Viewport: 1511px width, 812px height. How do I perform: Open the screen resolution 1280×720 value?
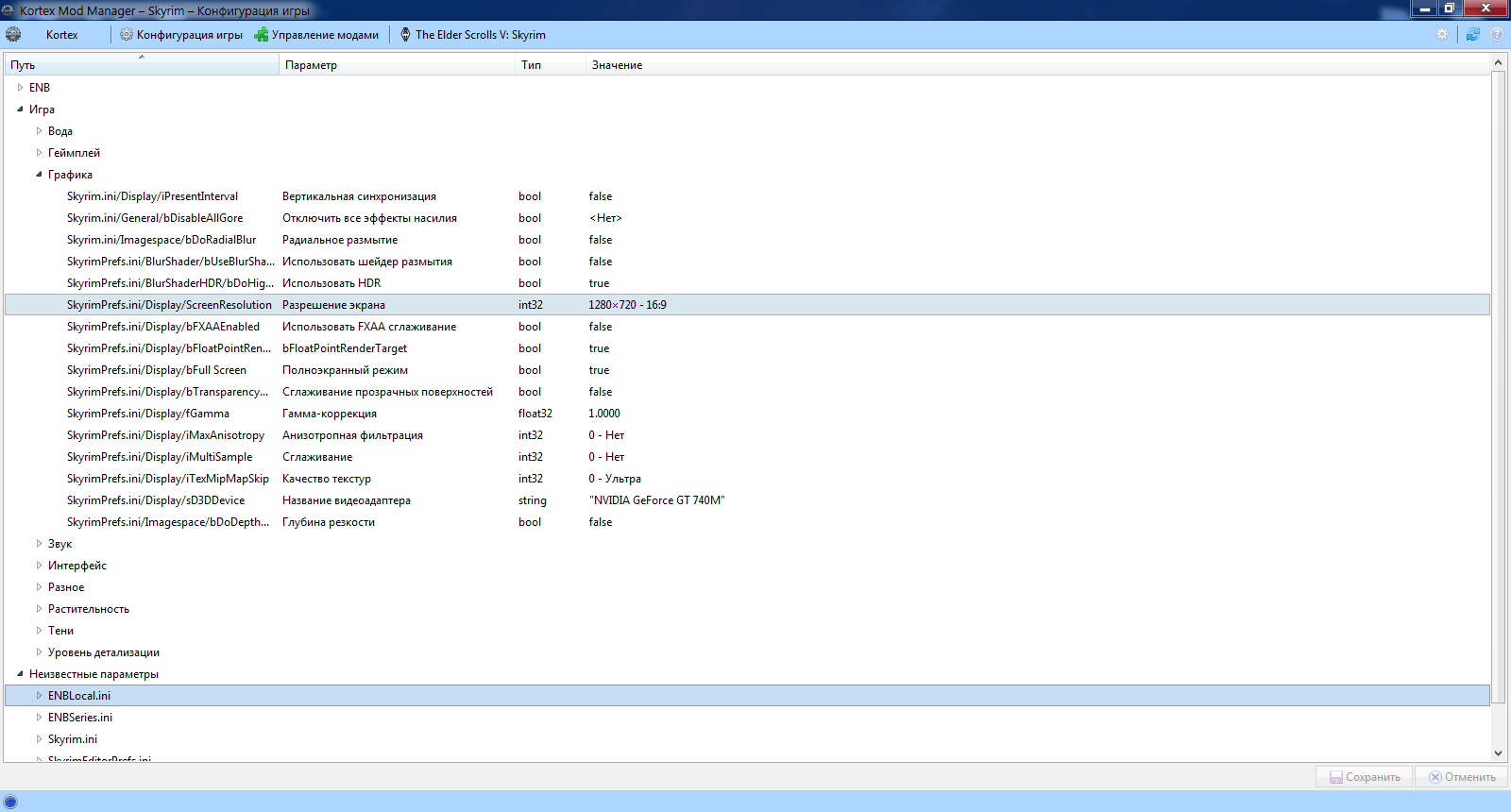tap(627, 305)
